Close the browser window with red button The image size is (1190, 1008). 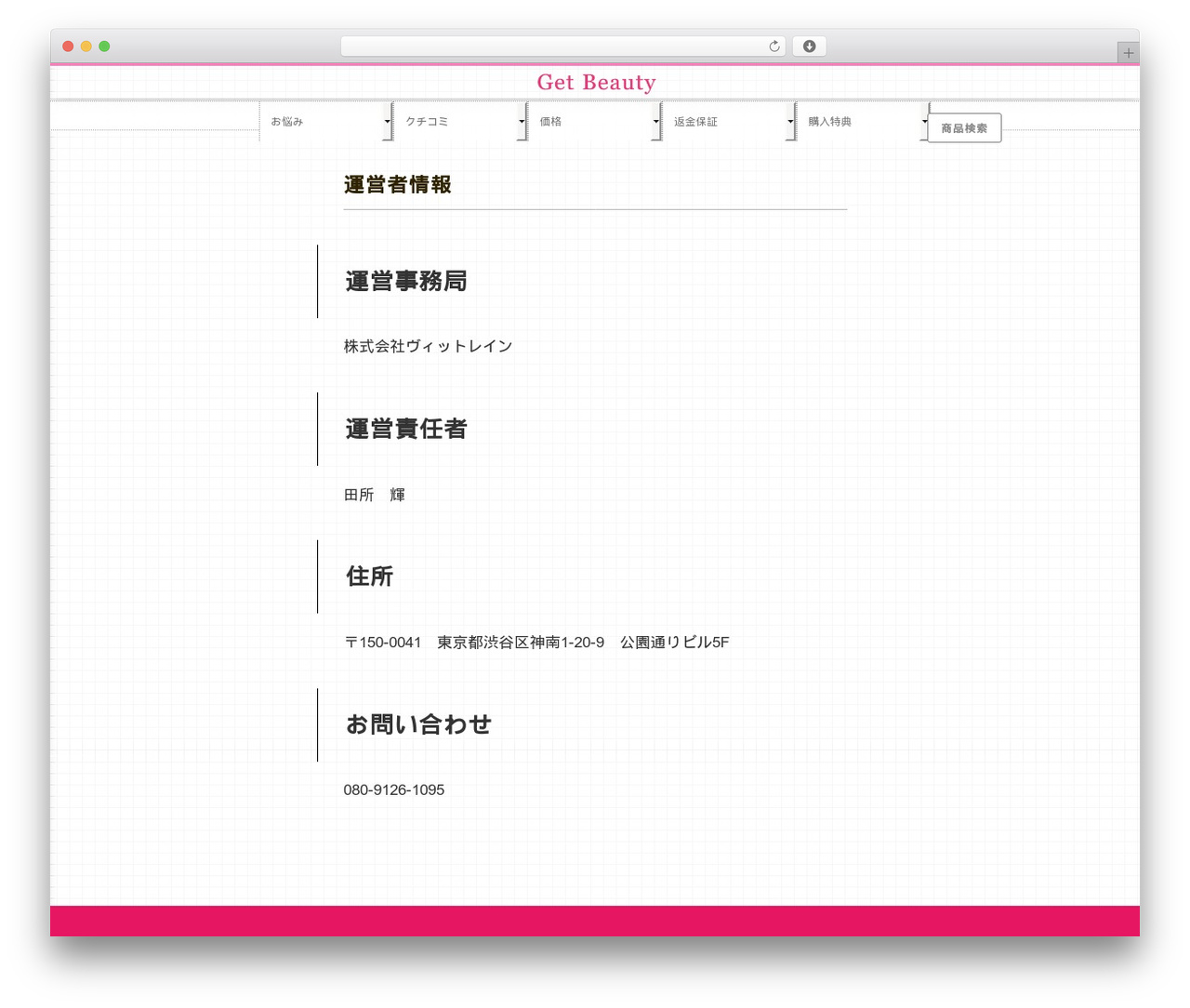[68, 46]
